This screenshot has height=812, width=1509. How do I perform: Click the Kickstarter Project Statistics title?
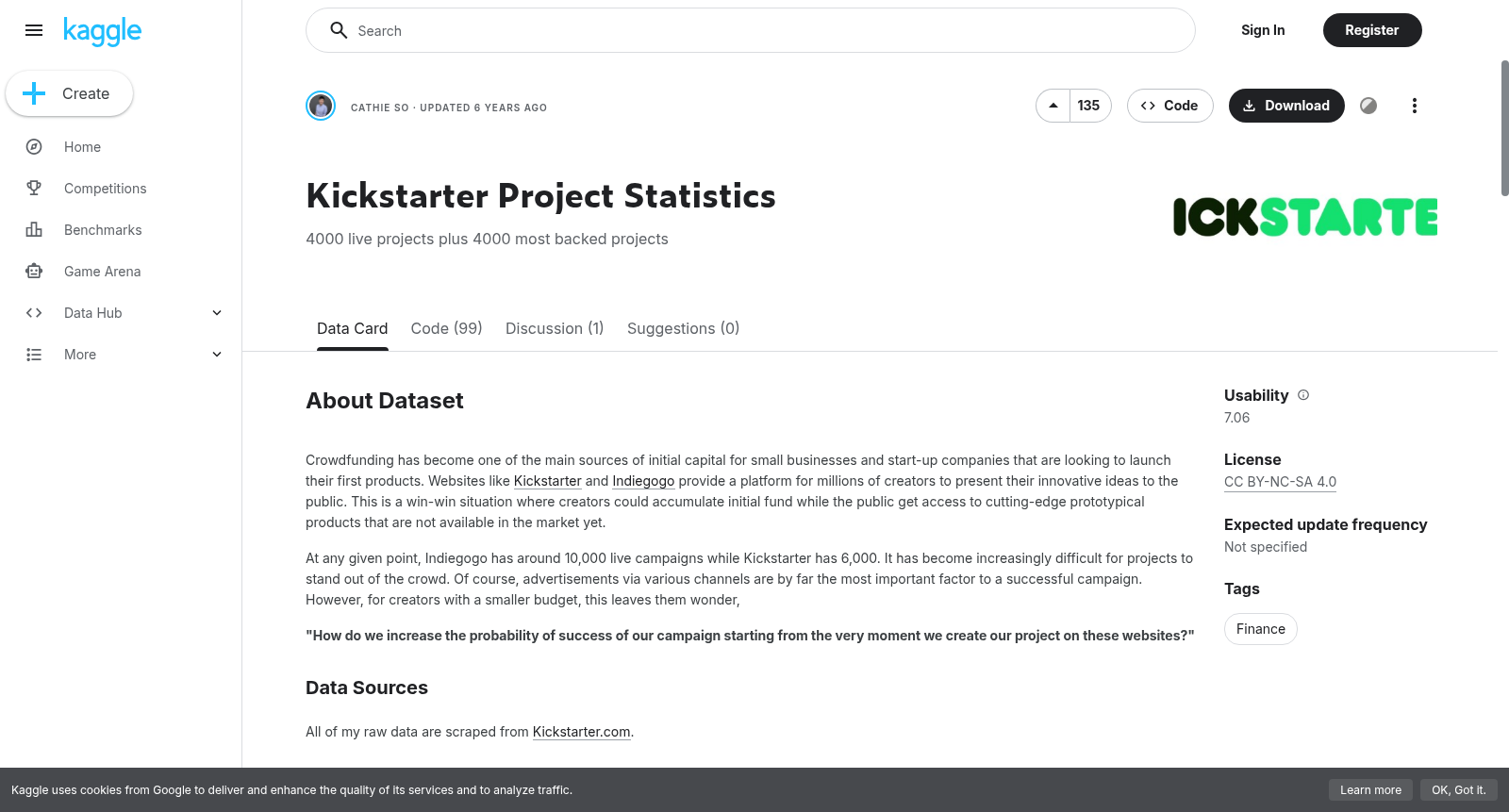pos(540,196)
